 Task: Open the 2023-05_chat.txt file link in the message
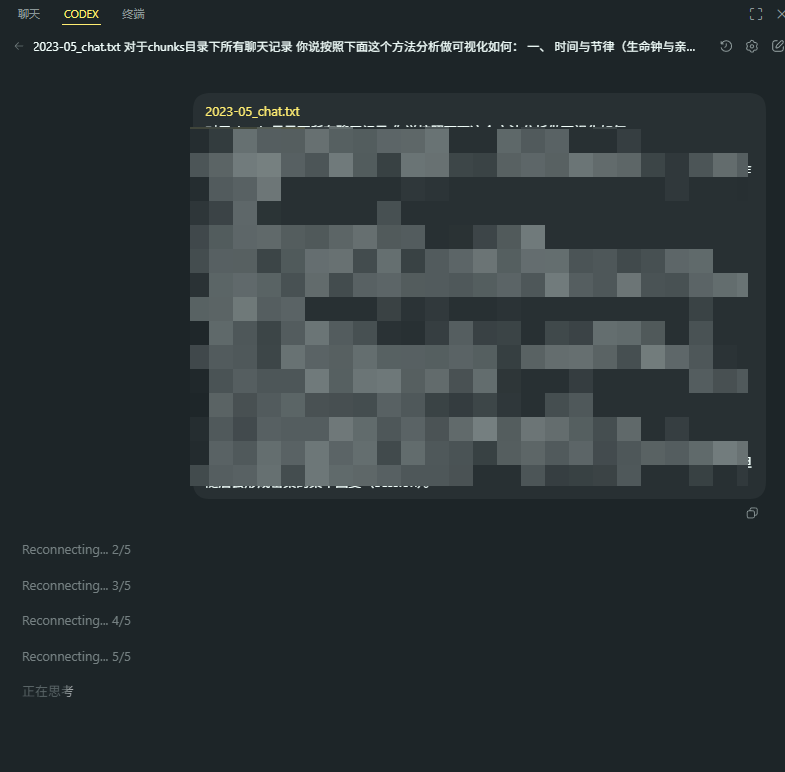pos(252,112)
